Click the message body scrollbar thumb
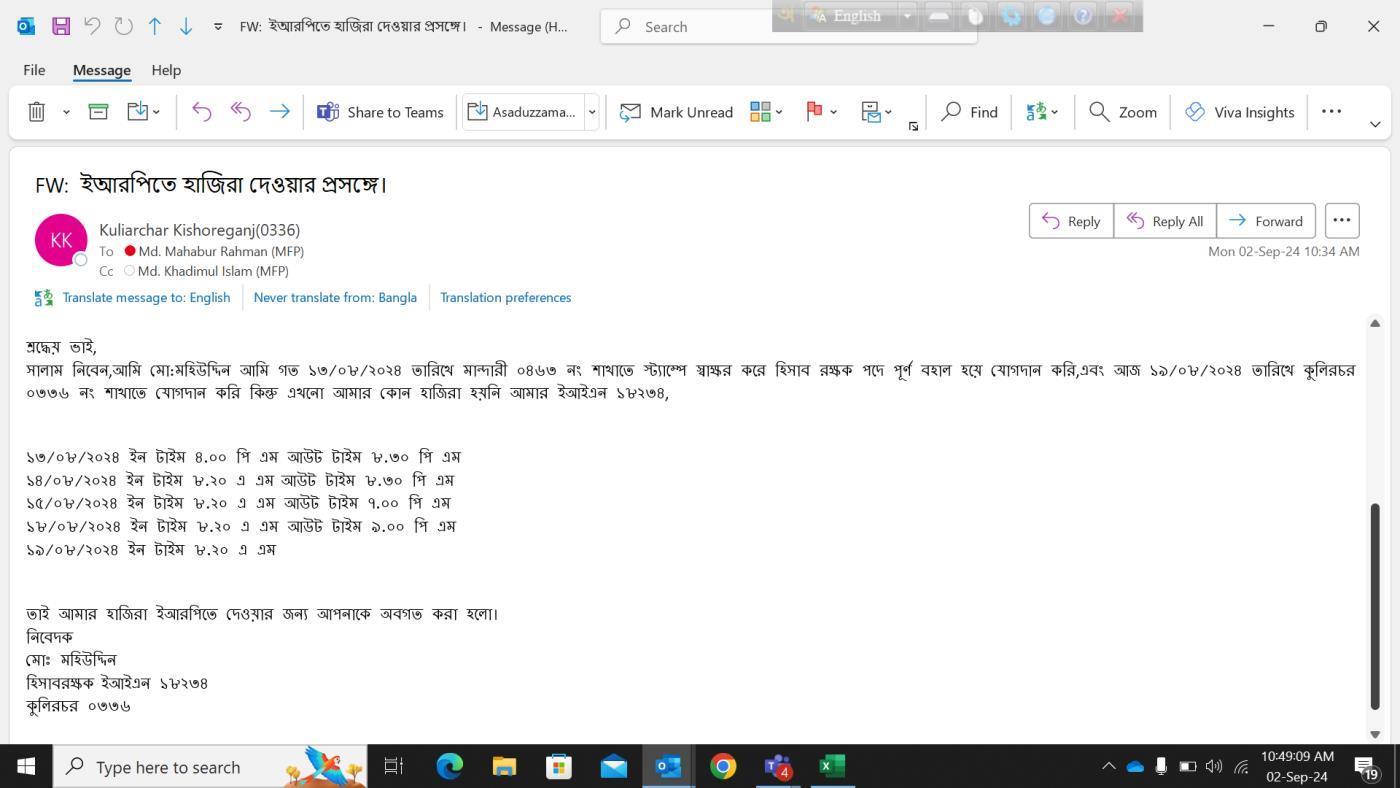 coord(1375,606)
